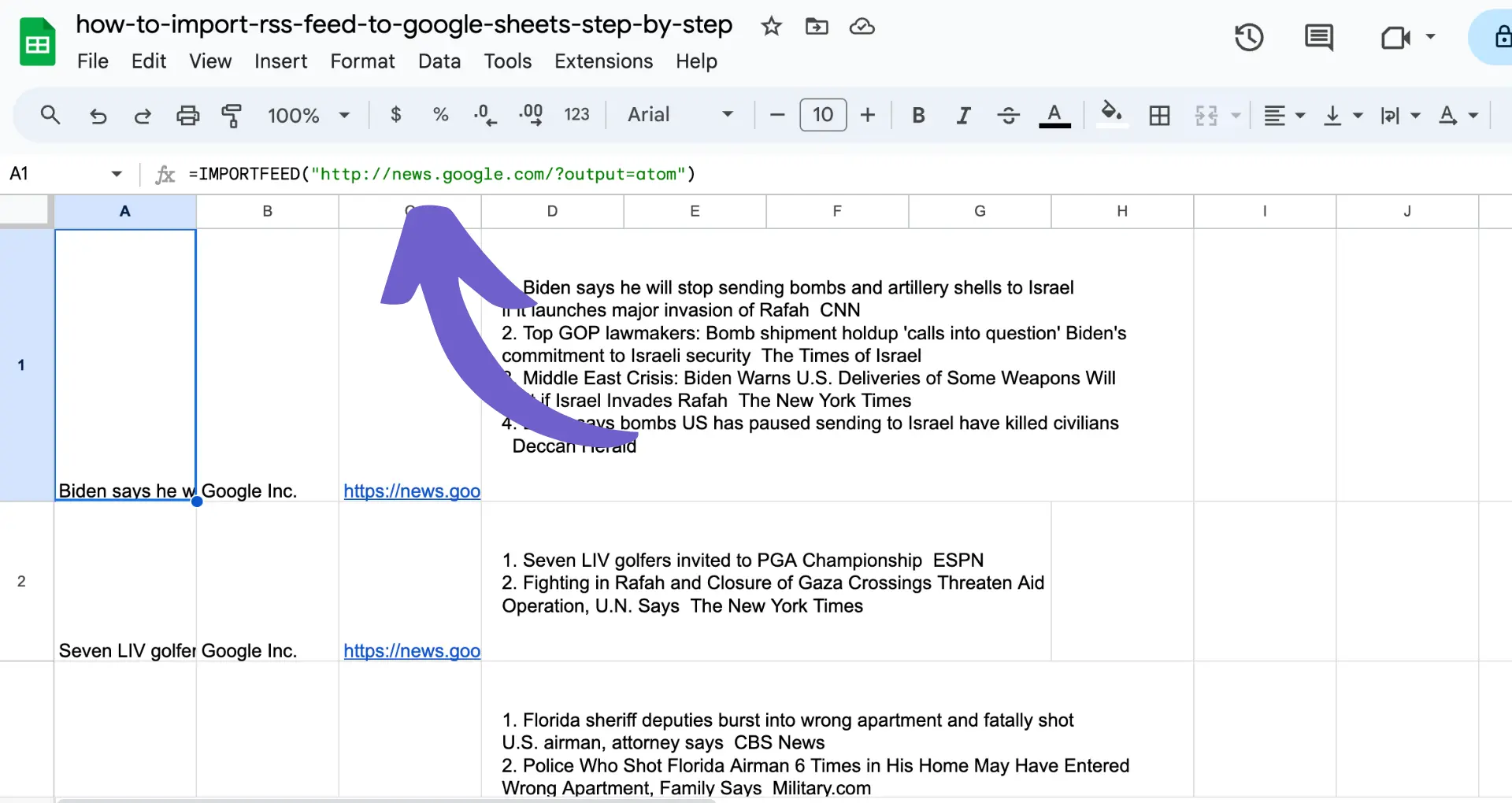Viewport: 1512px width, 803px height.
Task: Increase font size with plus button
Action: click(868, 115)
